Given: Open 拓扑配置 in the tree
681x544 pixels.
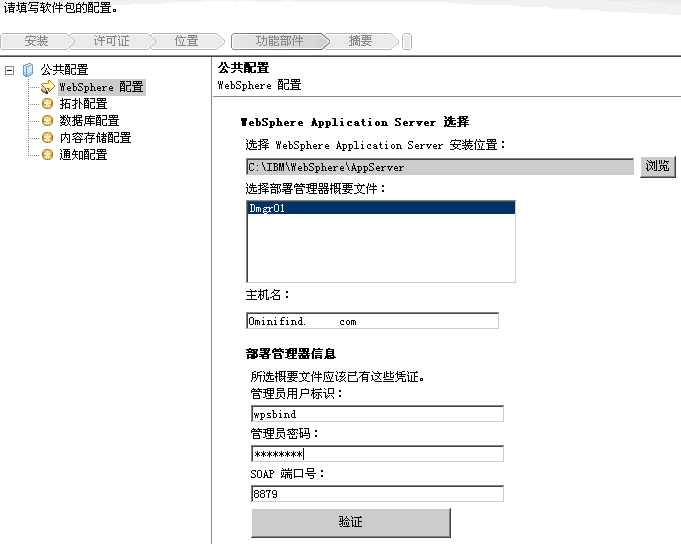Looking at the screenshot, I should 83,104.
